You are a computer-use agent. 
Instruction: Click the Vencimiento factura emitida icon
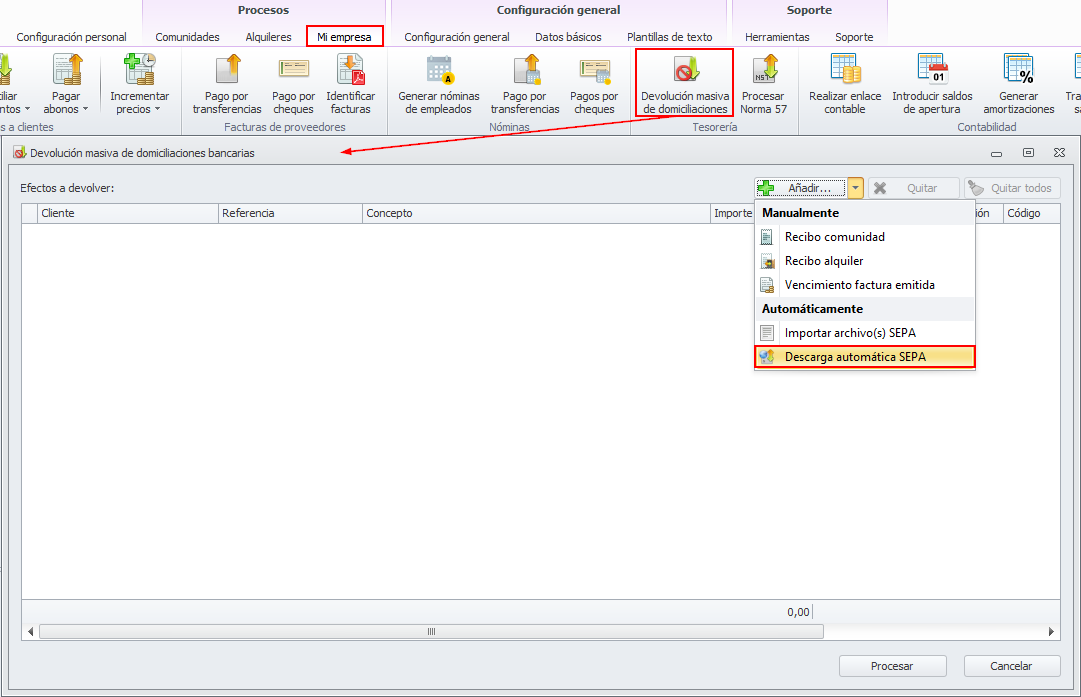tap(767, 285)
